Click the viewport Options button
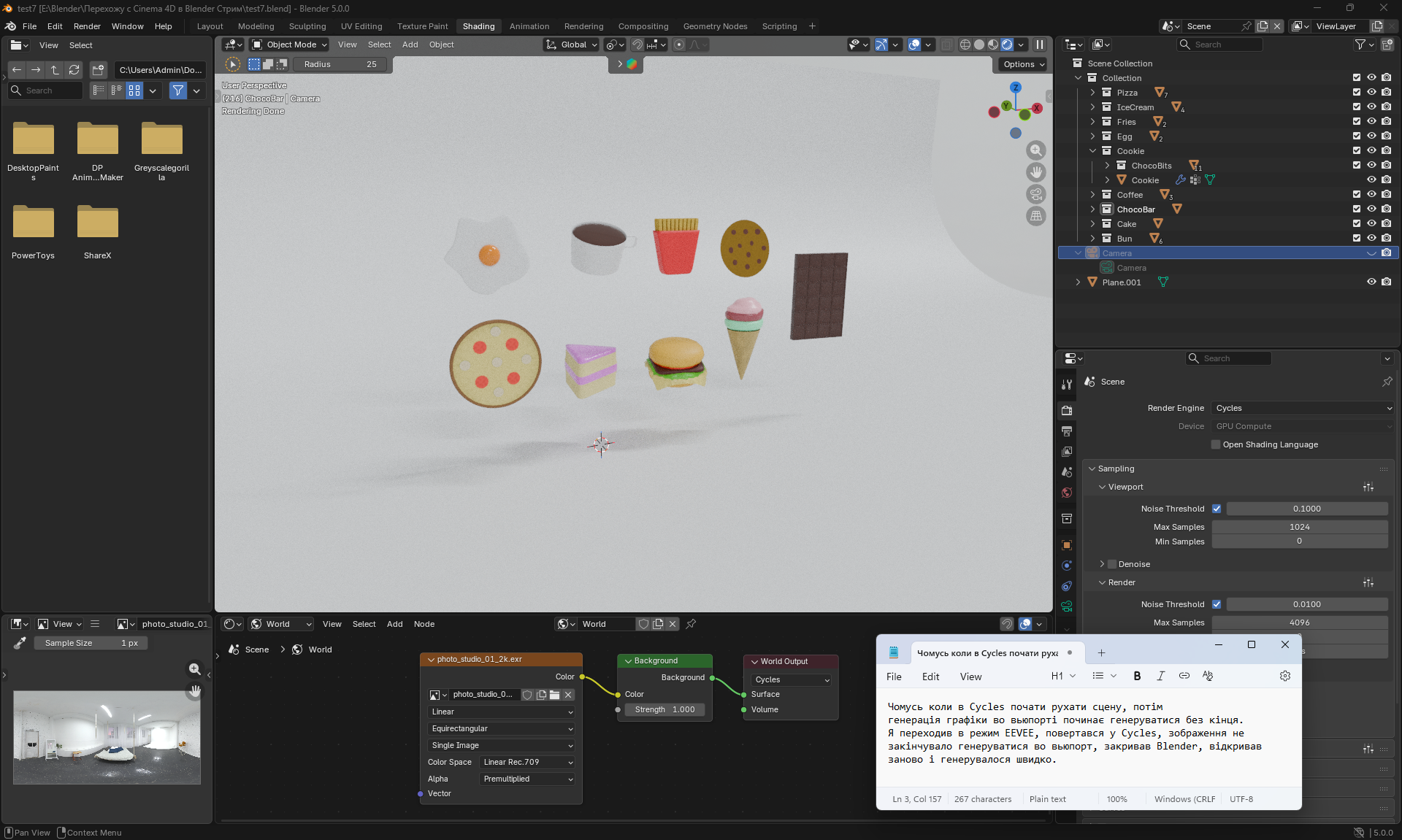The height and width of the screenshot is (840, 1402). (x=1023, y=64)
